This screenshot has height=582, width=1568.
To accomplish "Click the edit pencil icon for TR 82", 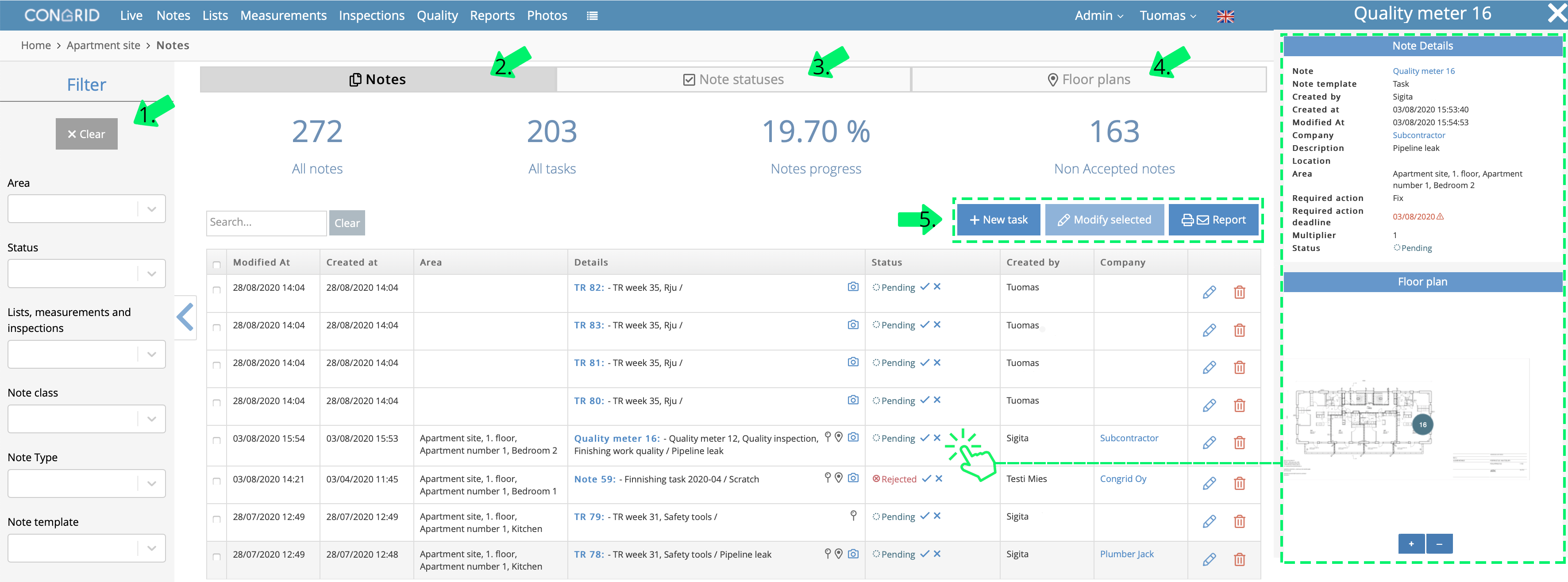I will 1209,292.
